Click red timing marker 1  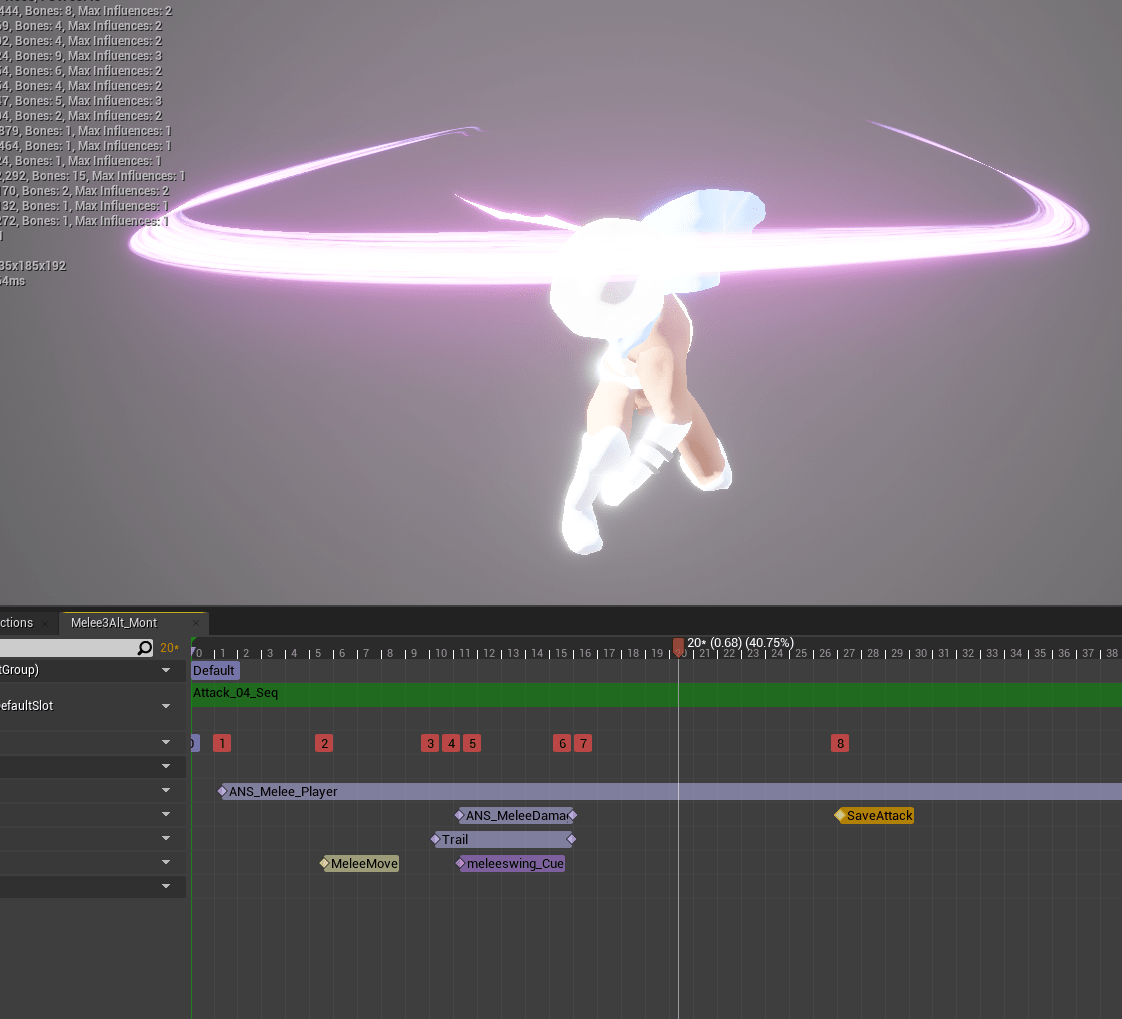point(222,743)
